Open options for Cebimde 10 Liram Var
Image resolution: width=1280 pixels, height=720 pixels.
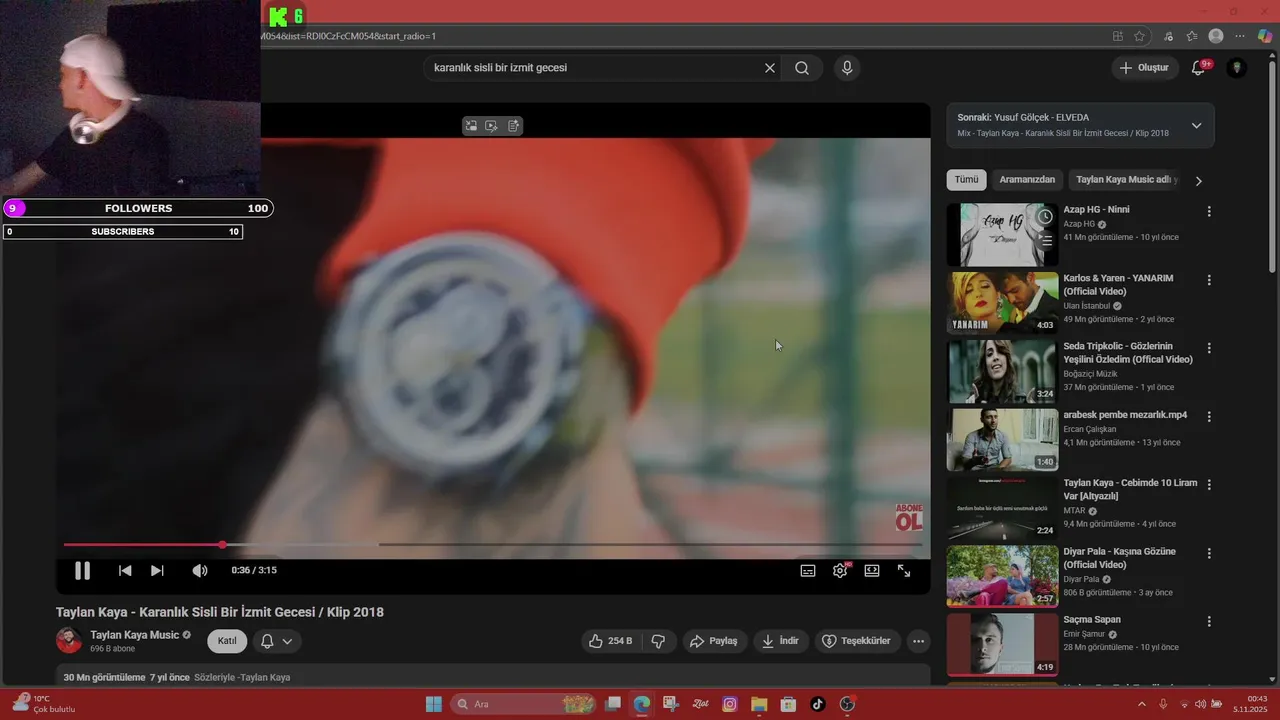[1209, 484]
